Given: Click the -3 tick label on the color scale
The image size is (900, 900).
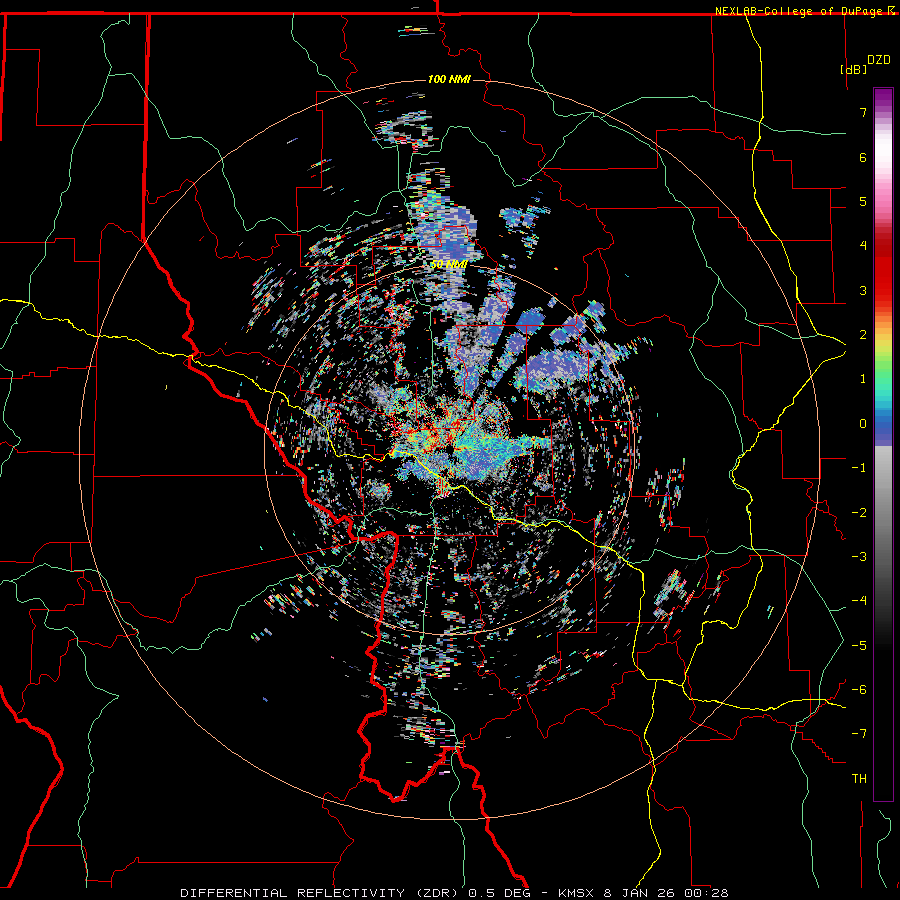Looking at the screenshot, I should pyautogui.click(x=859, y=557).
